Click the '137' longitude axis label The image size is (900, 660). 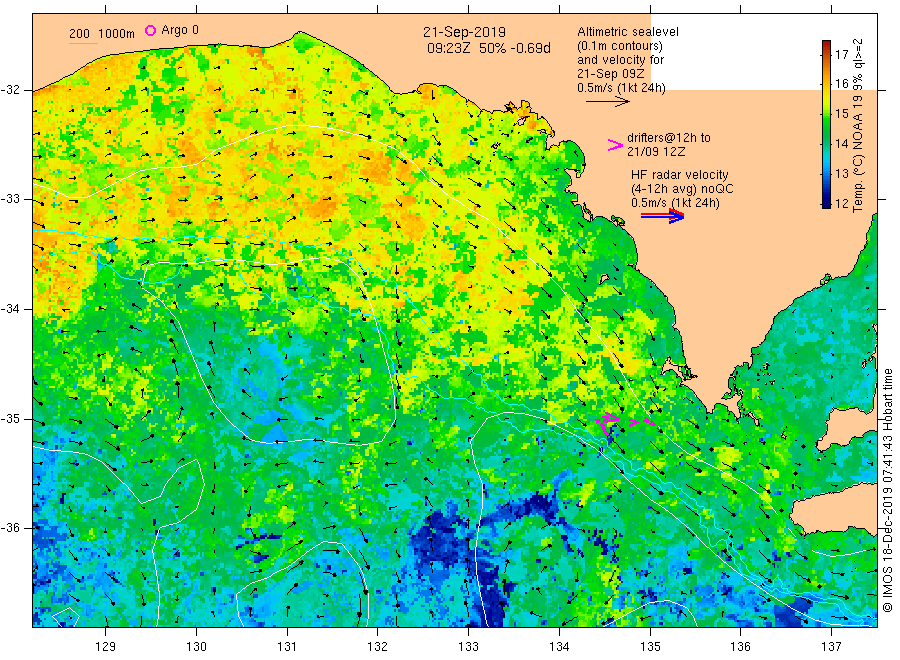pos(832,647)
